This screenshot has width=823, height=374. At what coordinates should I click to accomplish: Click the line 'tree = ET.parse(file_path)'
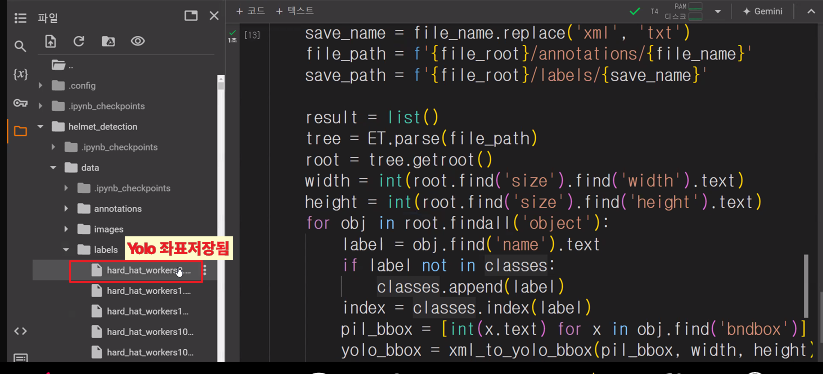tap(421, 138)
